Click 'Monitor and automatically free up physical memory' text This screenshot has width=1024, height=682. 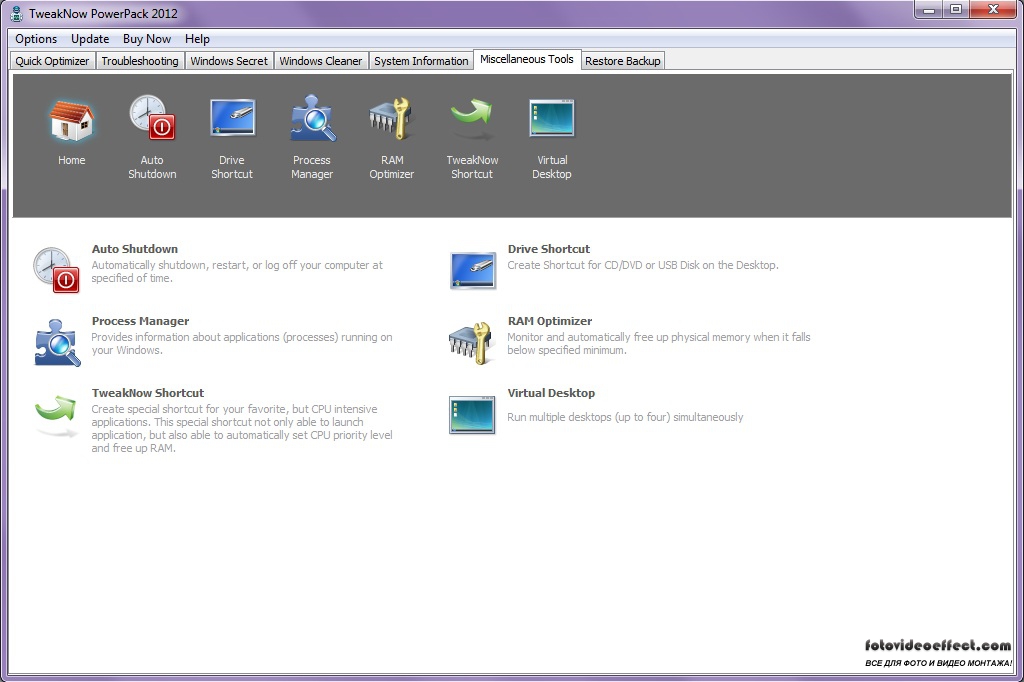(659, 344)
